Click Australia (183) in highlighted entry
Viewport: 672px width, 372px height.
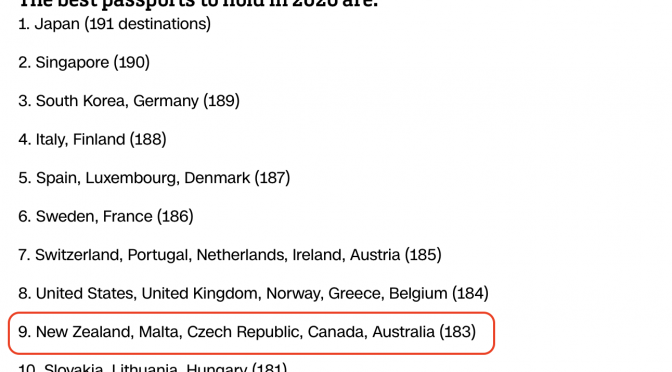[x=424, y=332]
